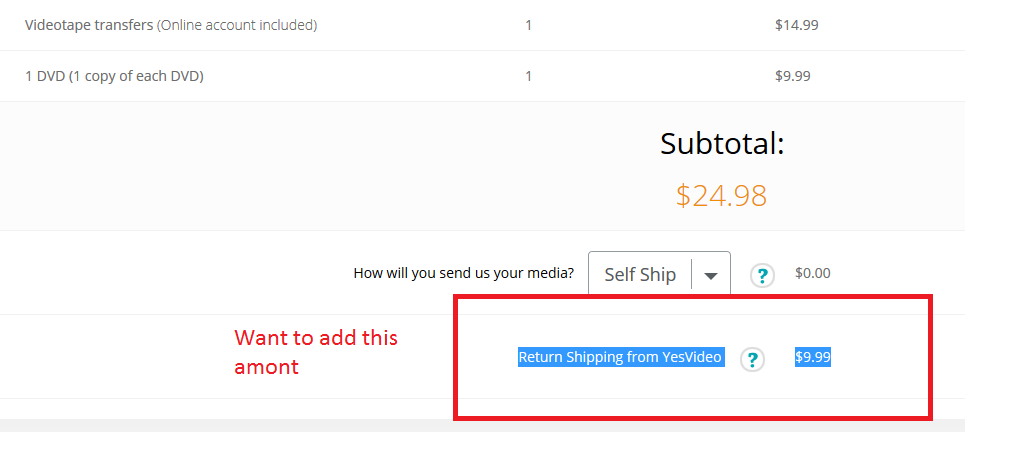The width and height of the screenshot is (1021, 460).
Task: Click the 1 DVD quantity value
Action: 528,76
